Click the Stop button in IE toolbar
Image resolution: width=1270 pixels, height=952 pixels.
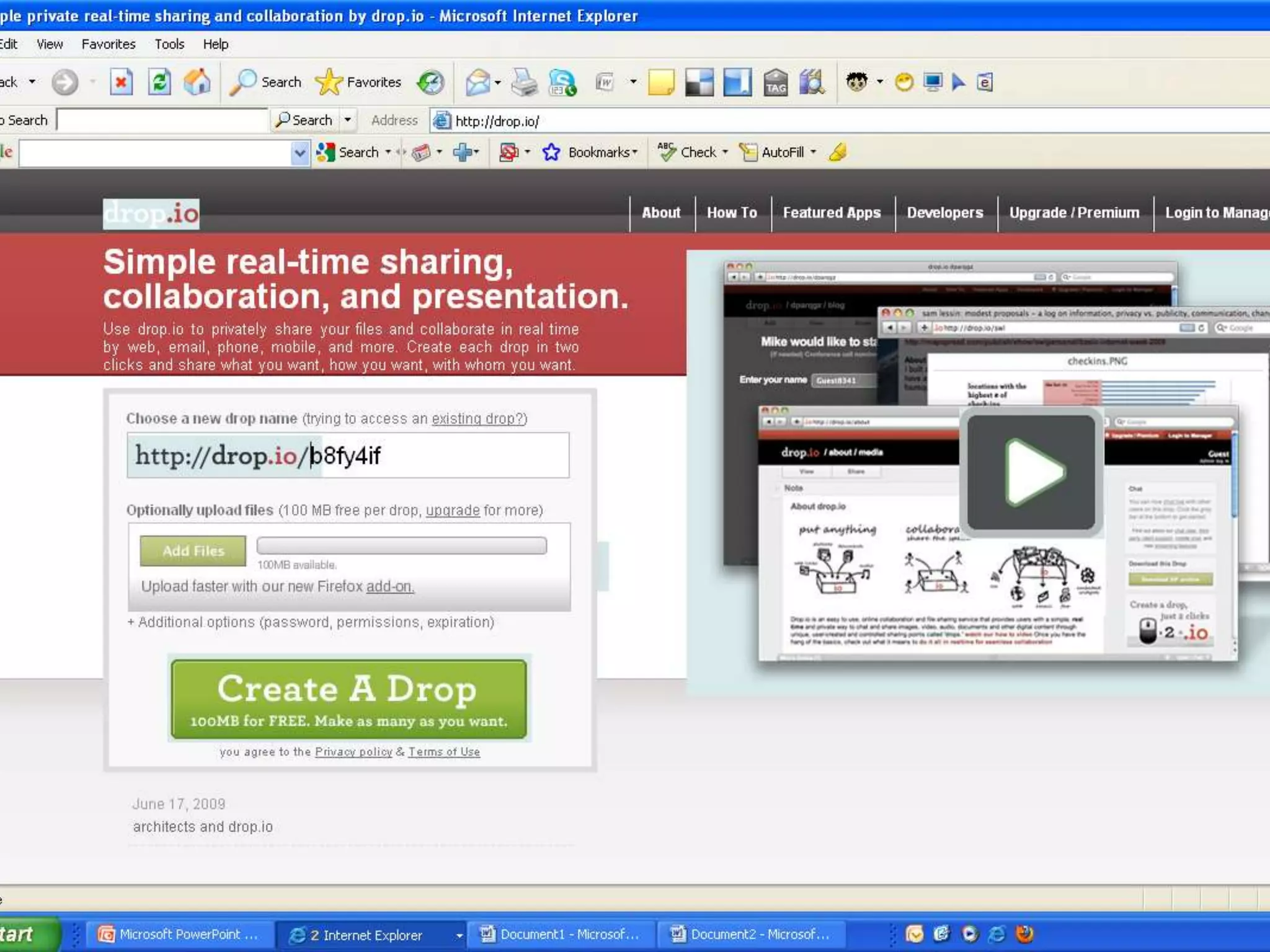[121, 82]
